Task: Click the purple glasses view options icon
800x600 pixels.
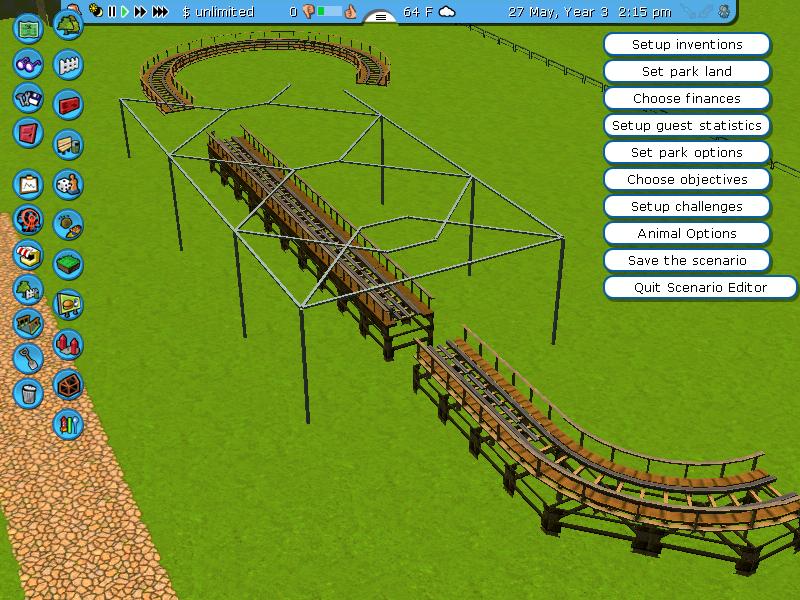Action: pyautogui.click(x=28, y=64)
